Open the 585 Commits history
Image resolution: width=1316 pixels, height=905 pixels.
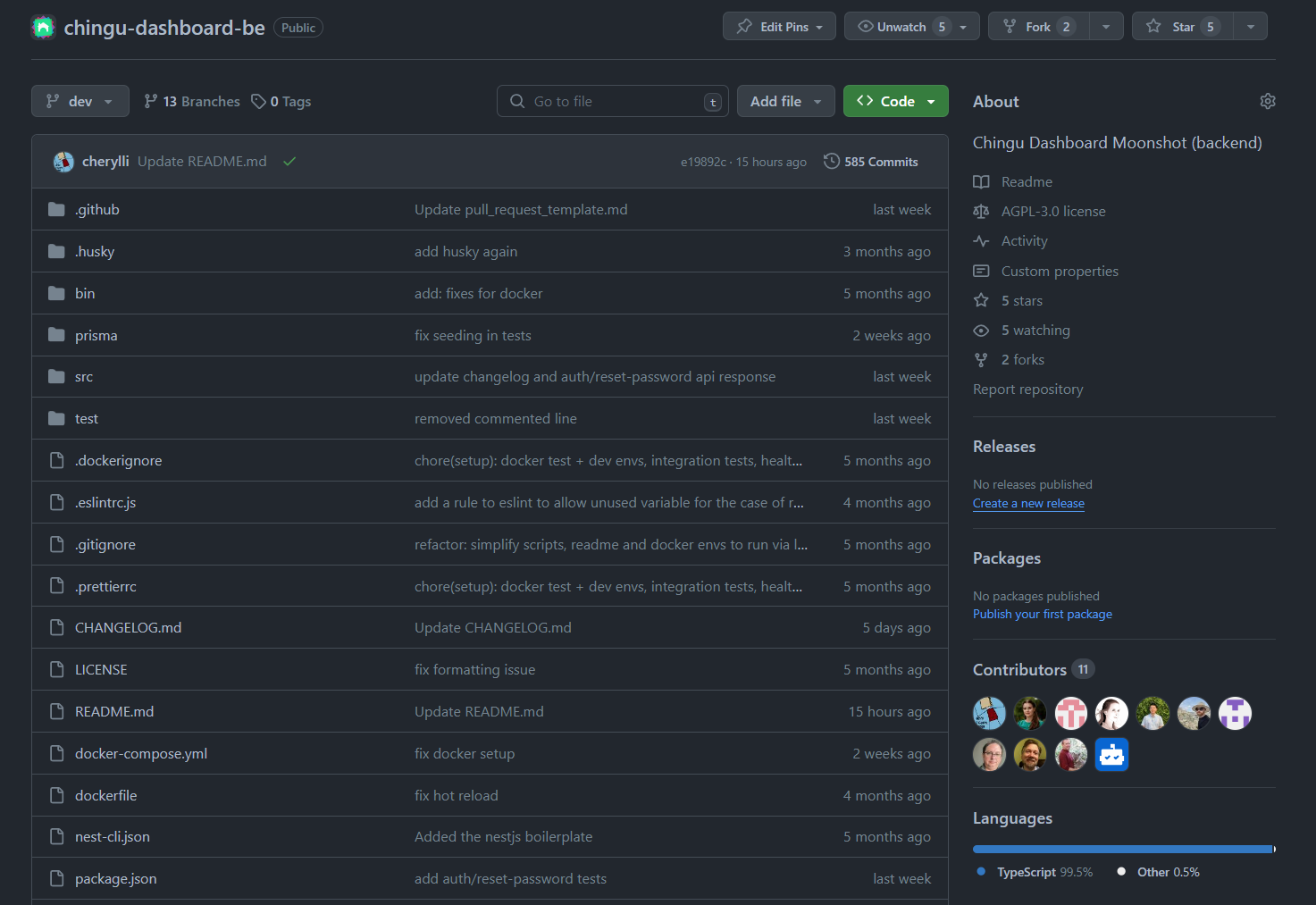[871, 162]
